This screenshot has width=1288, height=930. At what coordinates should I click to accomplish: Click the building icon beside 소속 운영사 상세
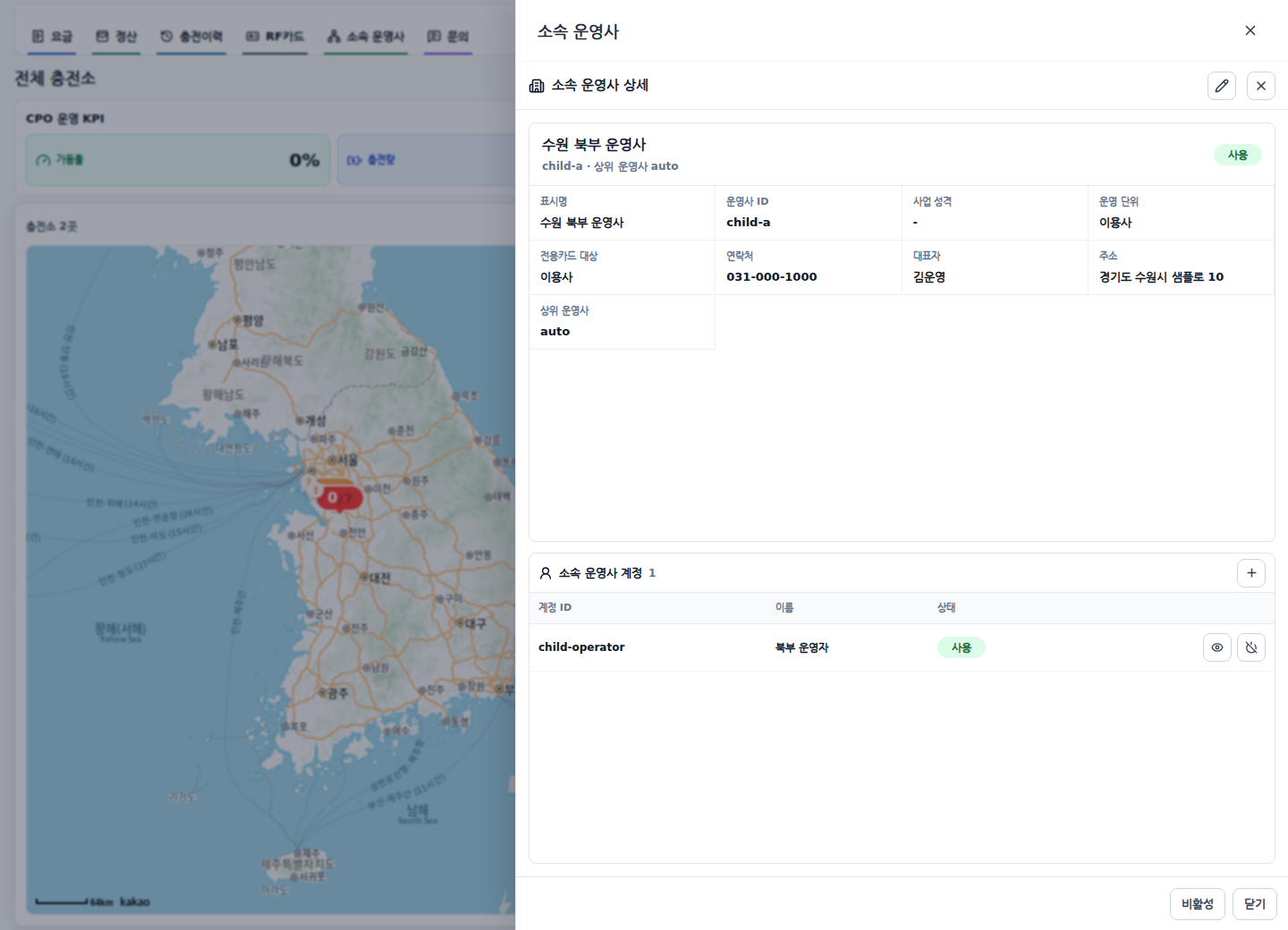pyautogui.click(x=537, y=86)
